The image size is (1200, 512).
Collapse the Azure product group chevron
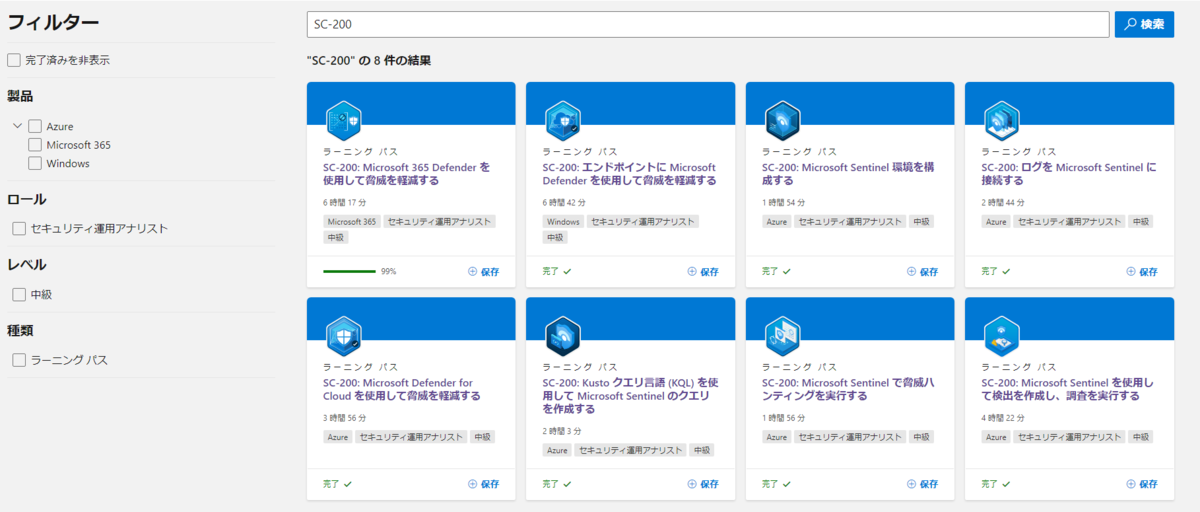pos(17,126)
